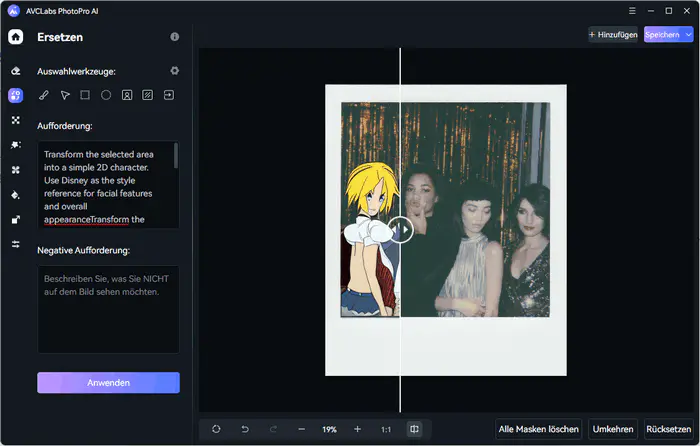Toggle the before/after compare view
Viewport: 700px width, 446px height.
click(x=414, y=429)
